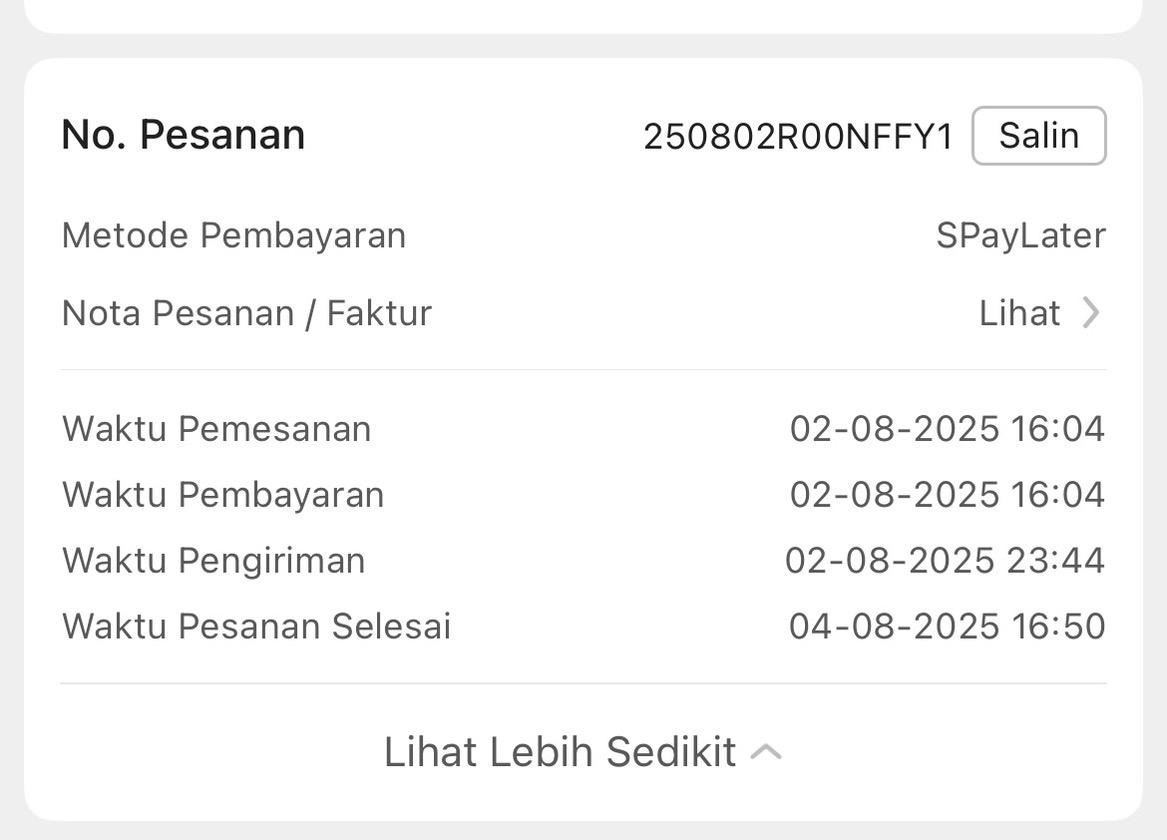Click the Lihat Lebih Sedikit text
Viewport: 1167px width, 840px height.
tap(560, 752)
